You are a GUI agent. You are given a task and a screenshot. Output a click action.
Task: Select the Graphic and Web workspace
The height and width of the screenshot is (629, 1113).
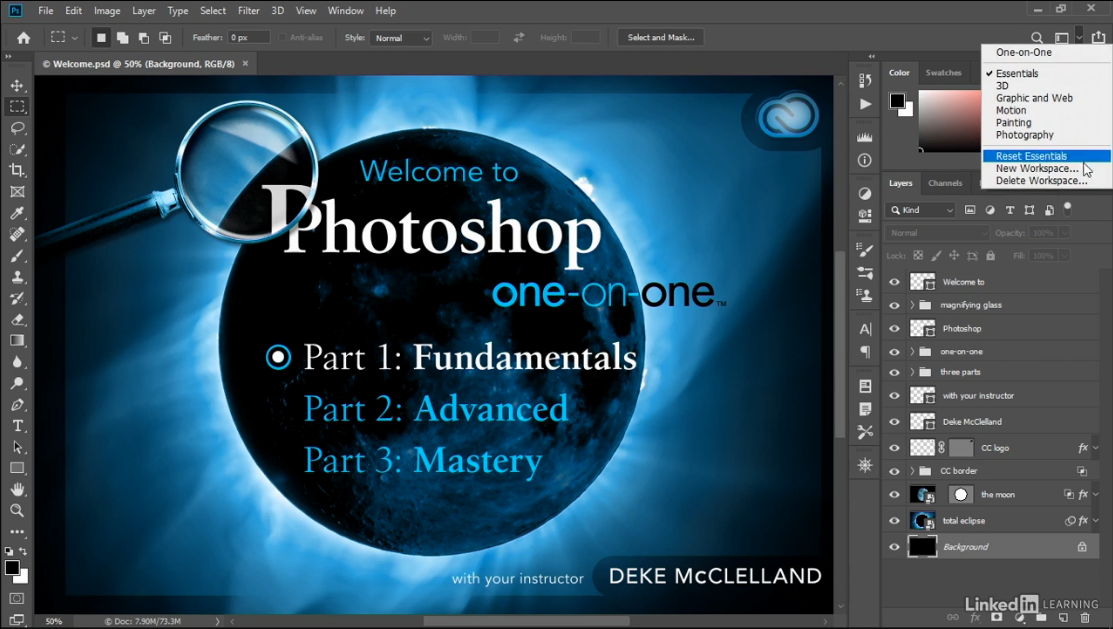point(1034,98)
